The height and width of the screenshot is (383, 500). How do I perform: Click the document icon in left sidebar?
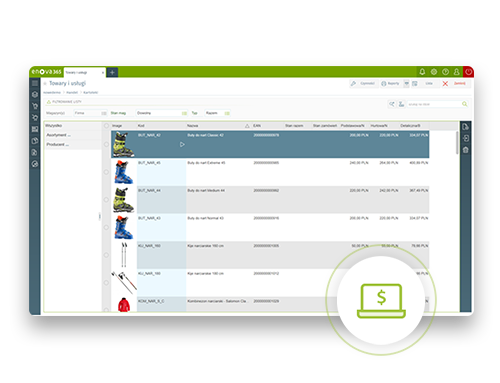(x=35, y=152)
